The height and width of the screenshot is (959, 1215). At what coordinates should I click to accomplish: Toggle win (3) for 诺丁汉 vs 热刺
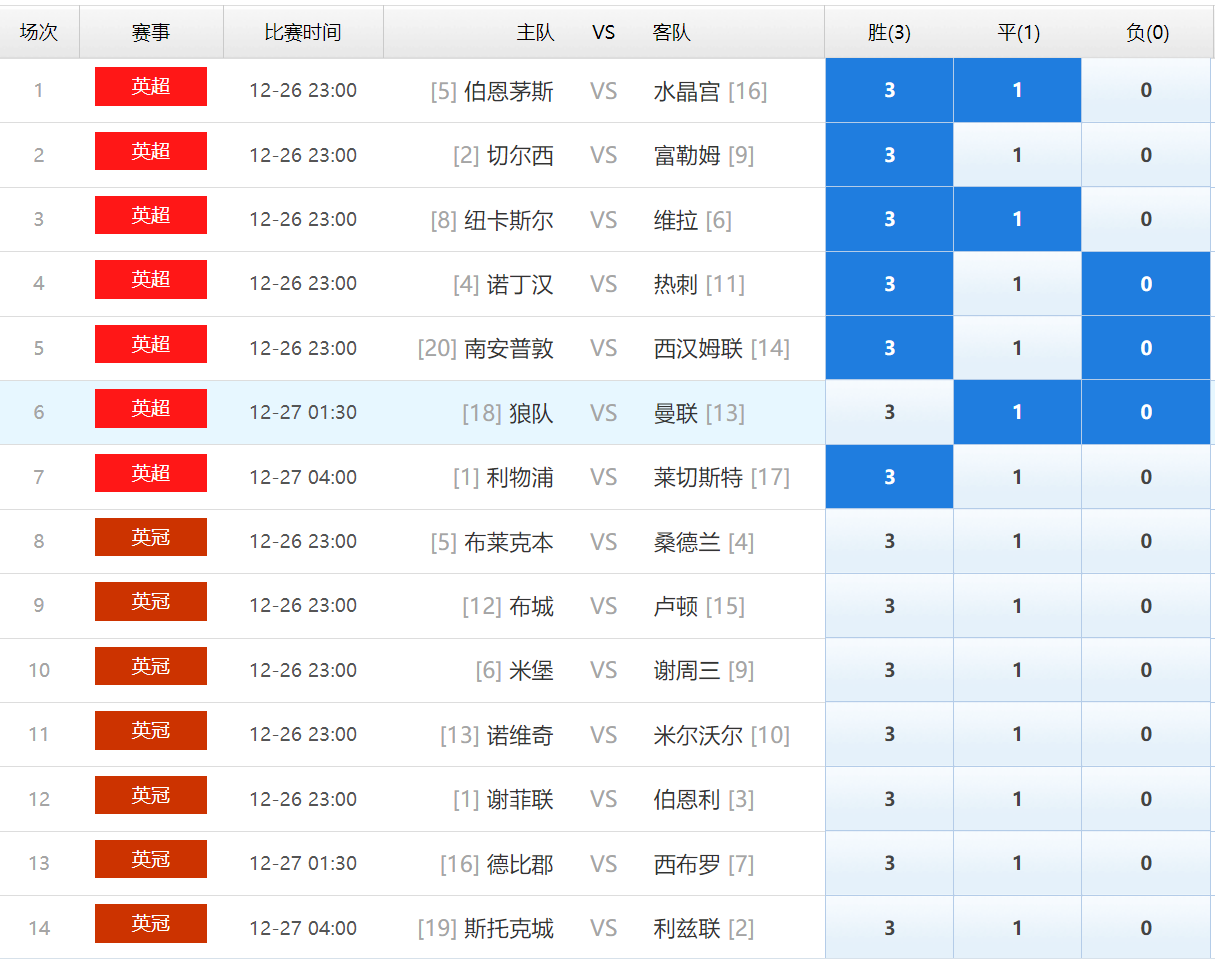(x=889, y=284)
